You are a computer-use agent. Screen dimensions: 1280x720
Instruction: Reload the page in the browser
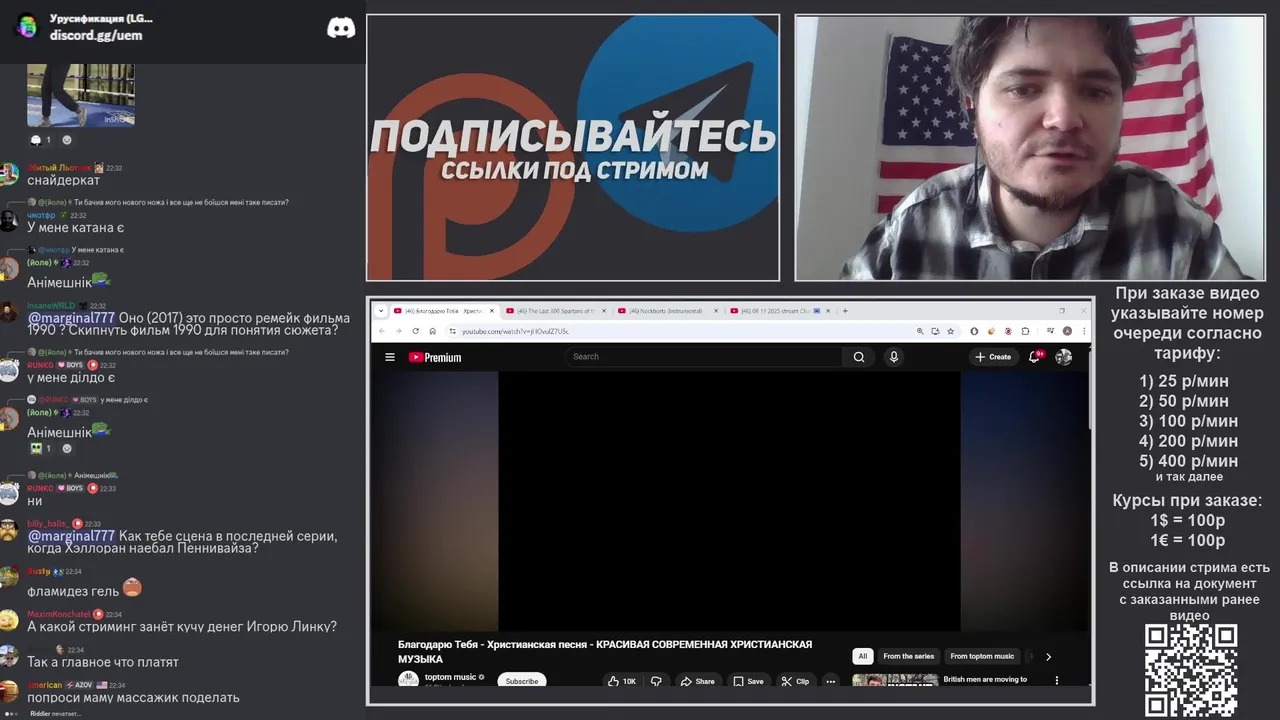(x=415, y=331)
